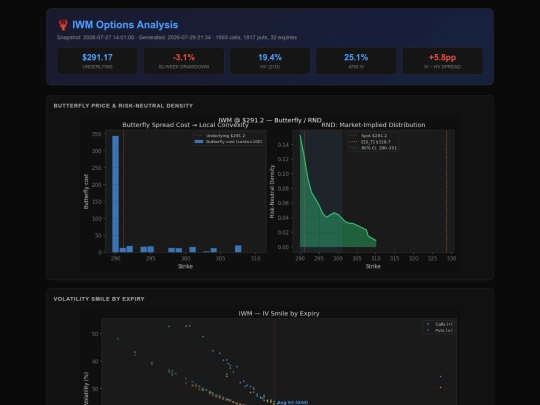Open the -3.1% 52-Week Drawdown card

pos(184,61)
